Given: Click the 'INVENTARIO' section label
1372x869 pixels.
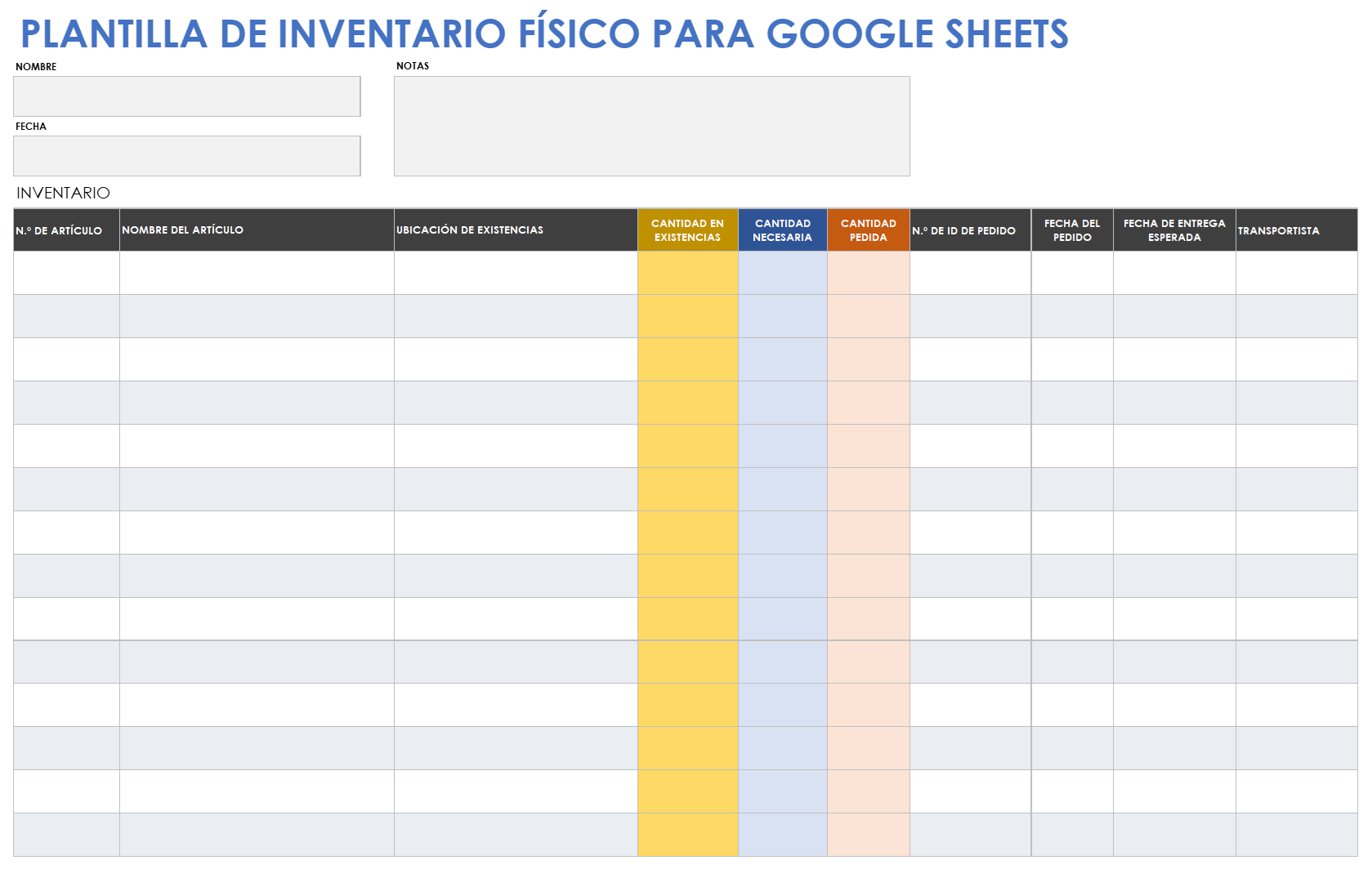Looking at the screenshot, I should click(x=63, y=193).
